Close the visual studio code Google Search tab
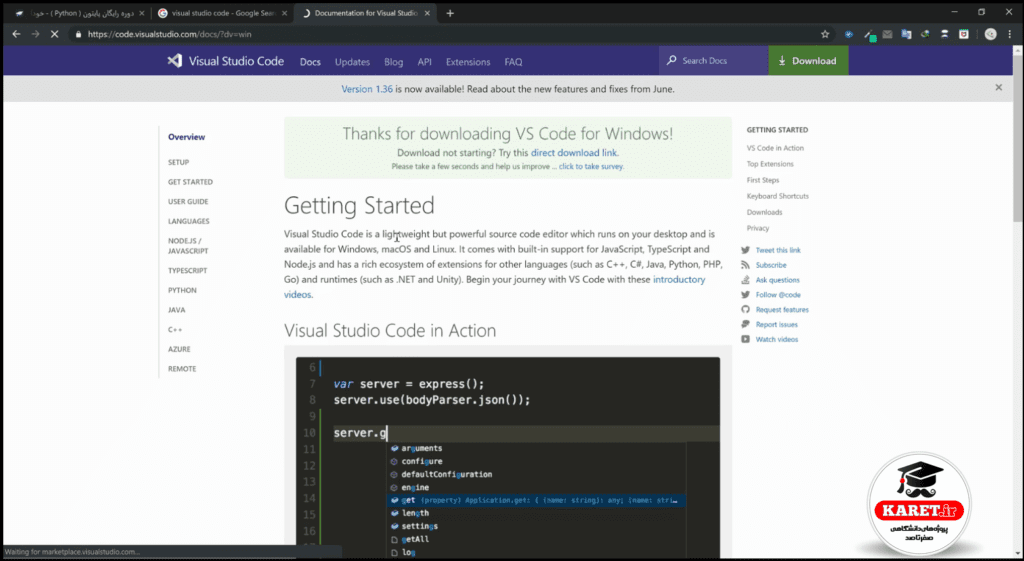Image resolution: width=1024 pixels, height=561 pixels. pos(284,13)
